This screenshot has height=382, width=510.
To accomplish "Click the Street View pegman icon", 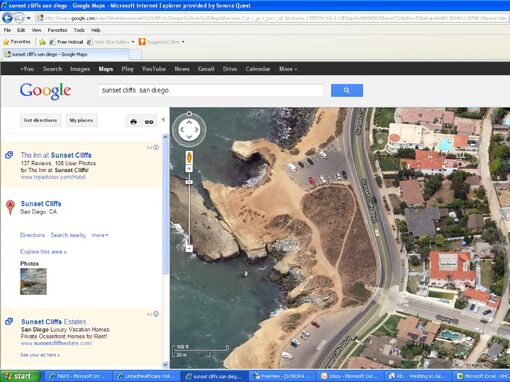I will point(189,157).
